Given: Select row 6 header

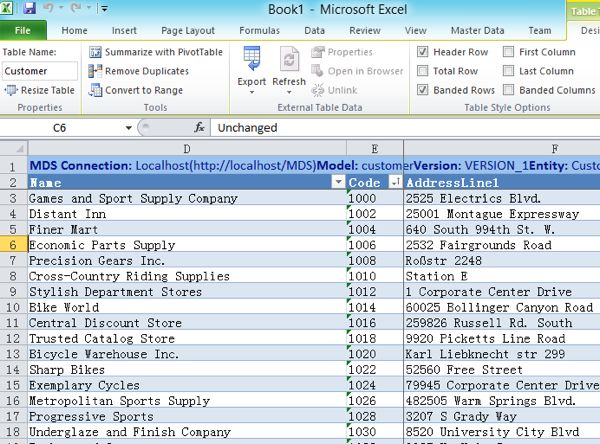Looking at the screenshot, I should [13, 245].
